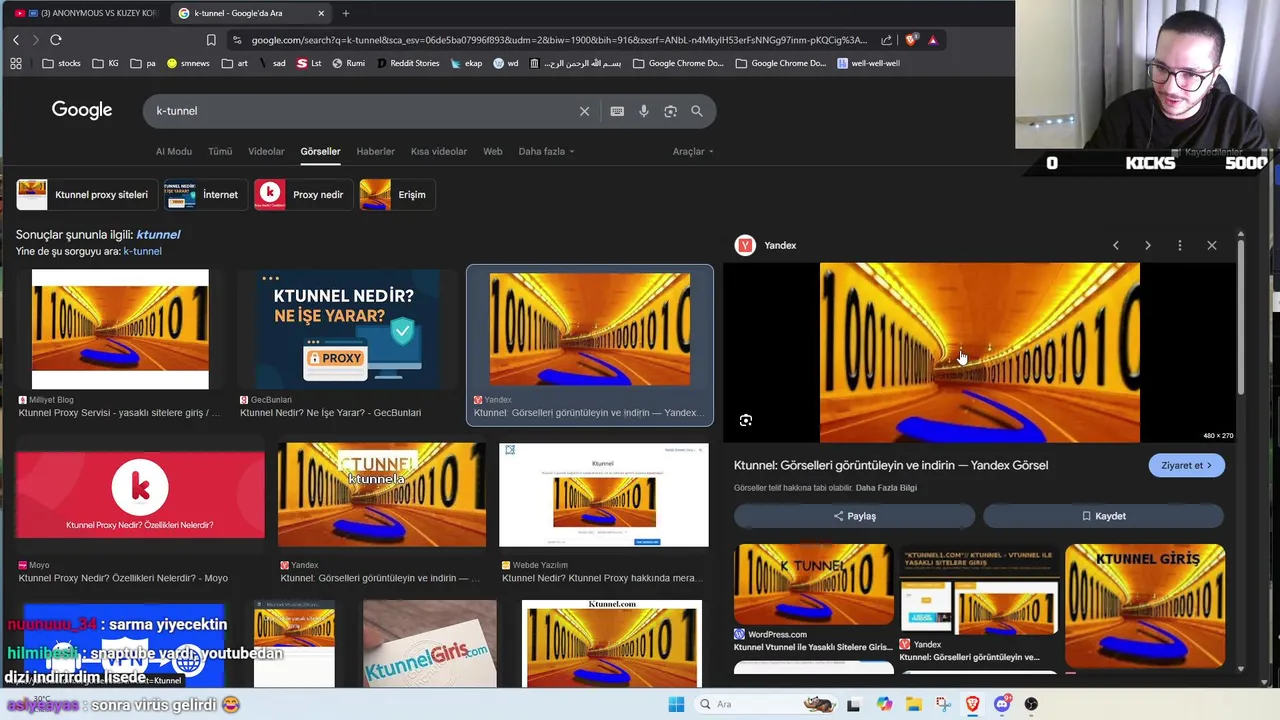The height and width of the screenshot is (720, 1280).
Task: Open the KTUNNEL GİRİŞ related image
Action: click(1145, 606)
